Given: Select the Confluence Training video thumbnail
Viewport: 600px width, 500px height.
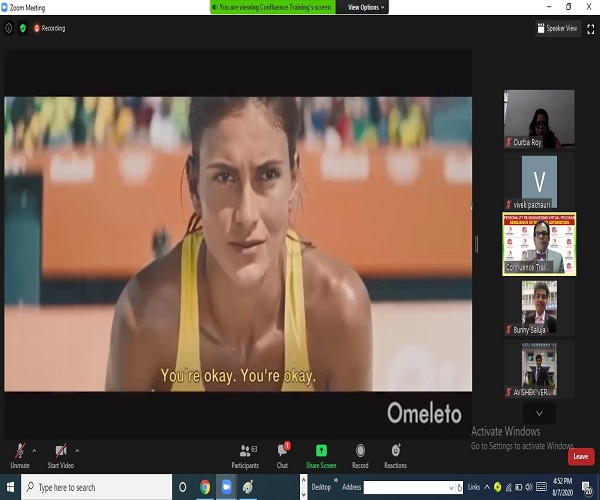Looking at the screenshot, I should point(539,244).
